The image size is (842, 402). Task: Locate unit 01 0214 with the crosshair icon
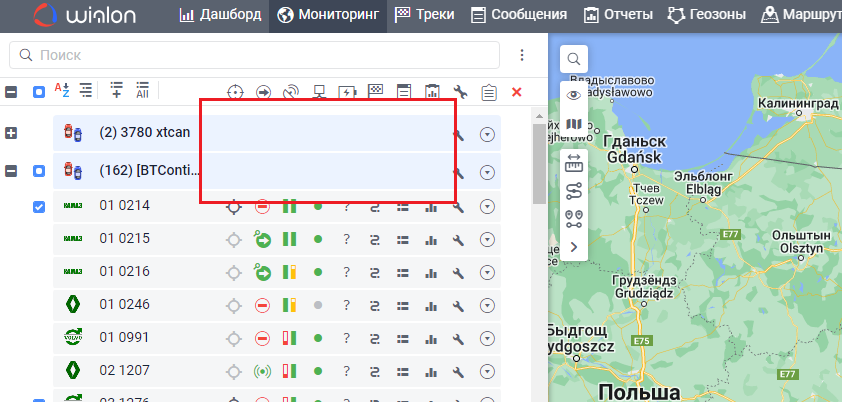tap(234, 207)
